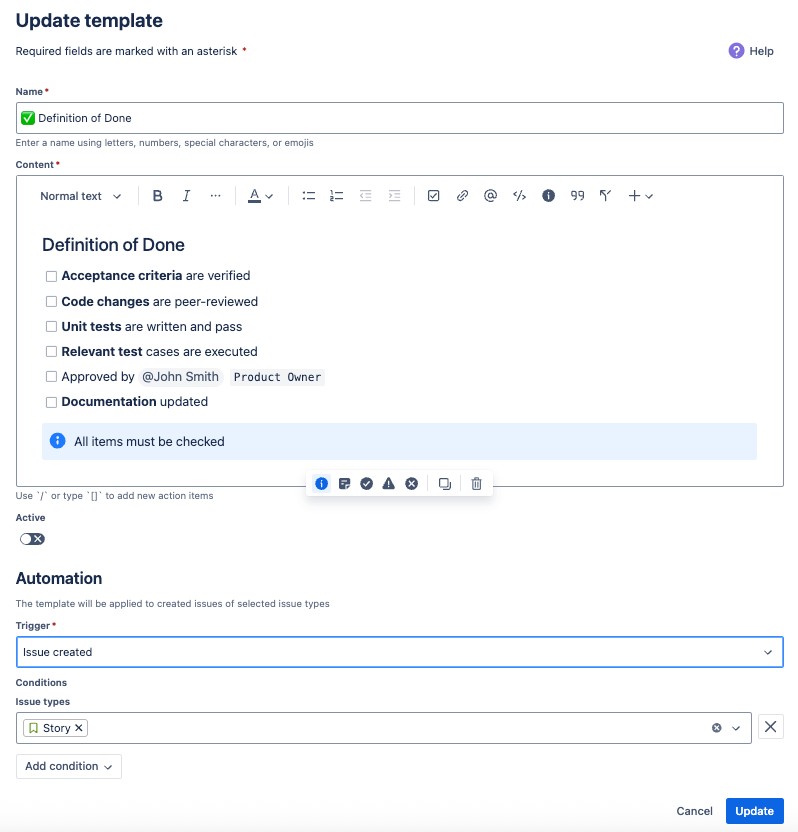Insert a link with the chain icon
The image size is (798, 832).
[x=462, y=196]
